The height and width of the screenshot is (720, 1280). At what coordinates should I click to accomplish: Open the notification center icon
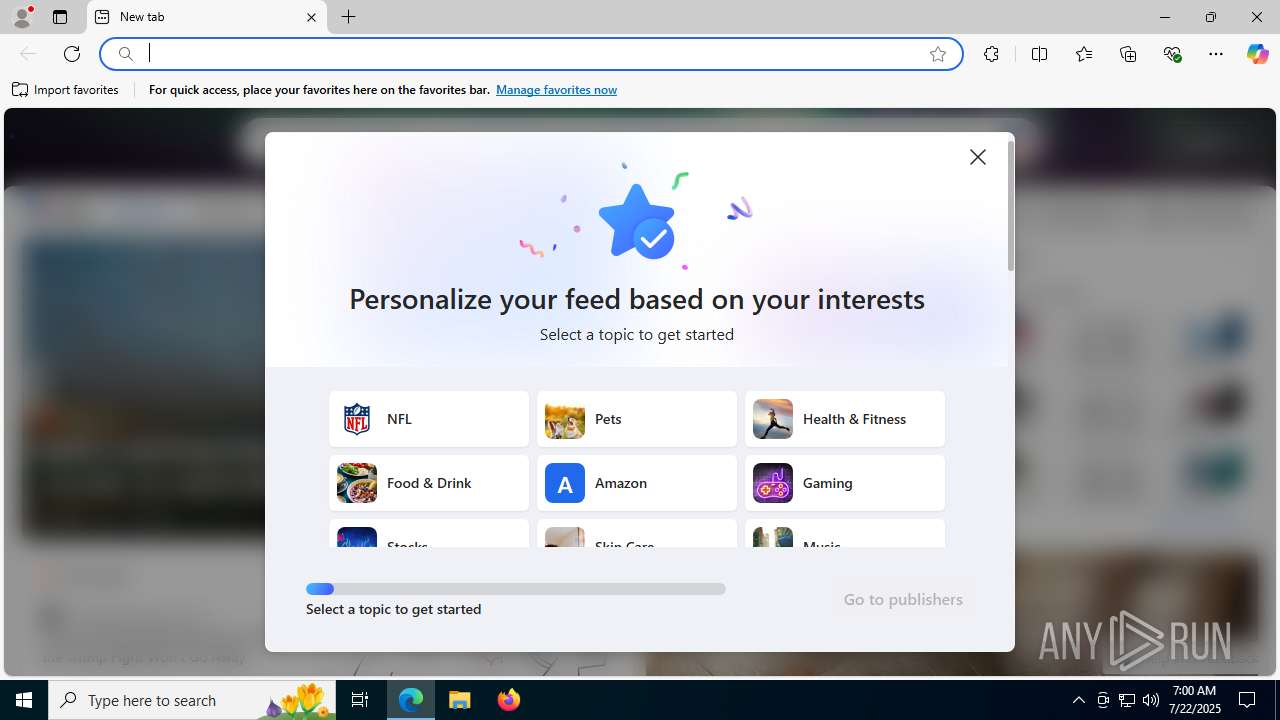(1248, 700)
